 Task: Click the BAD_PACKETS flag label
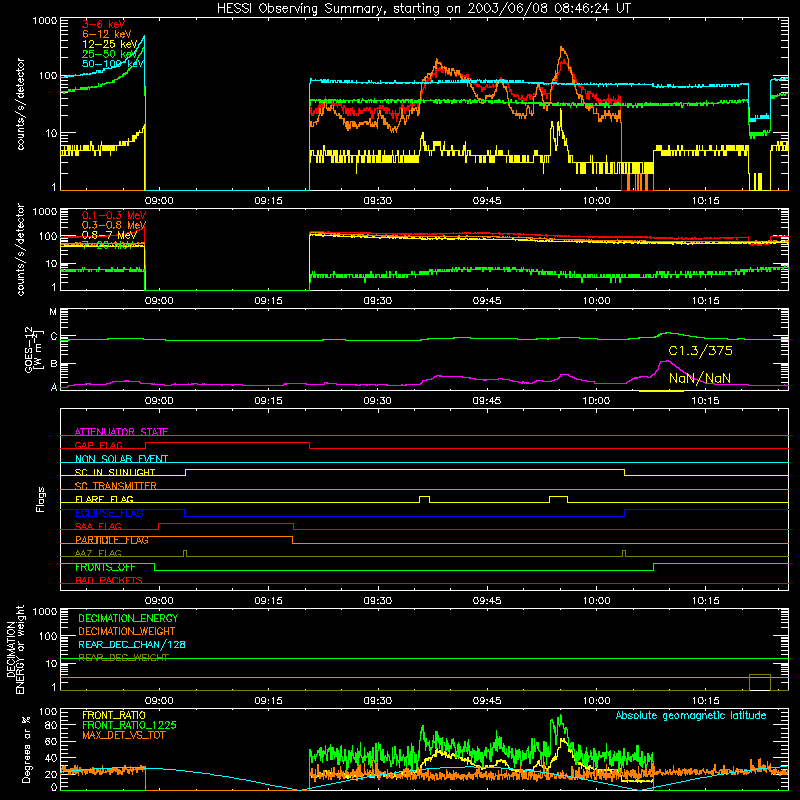pyautogui.click(x=109, y=580)
